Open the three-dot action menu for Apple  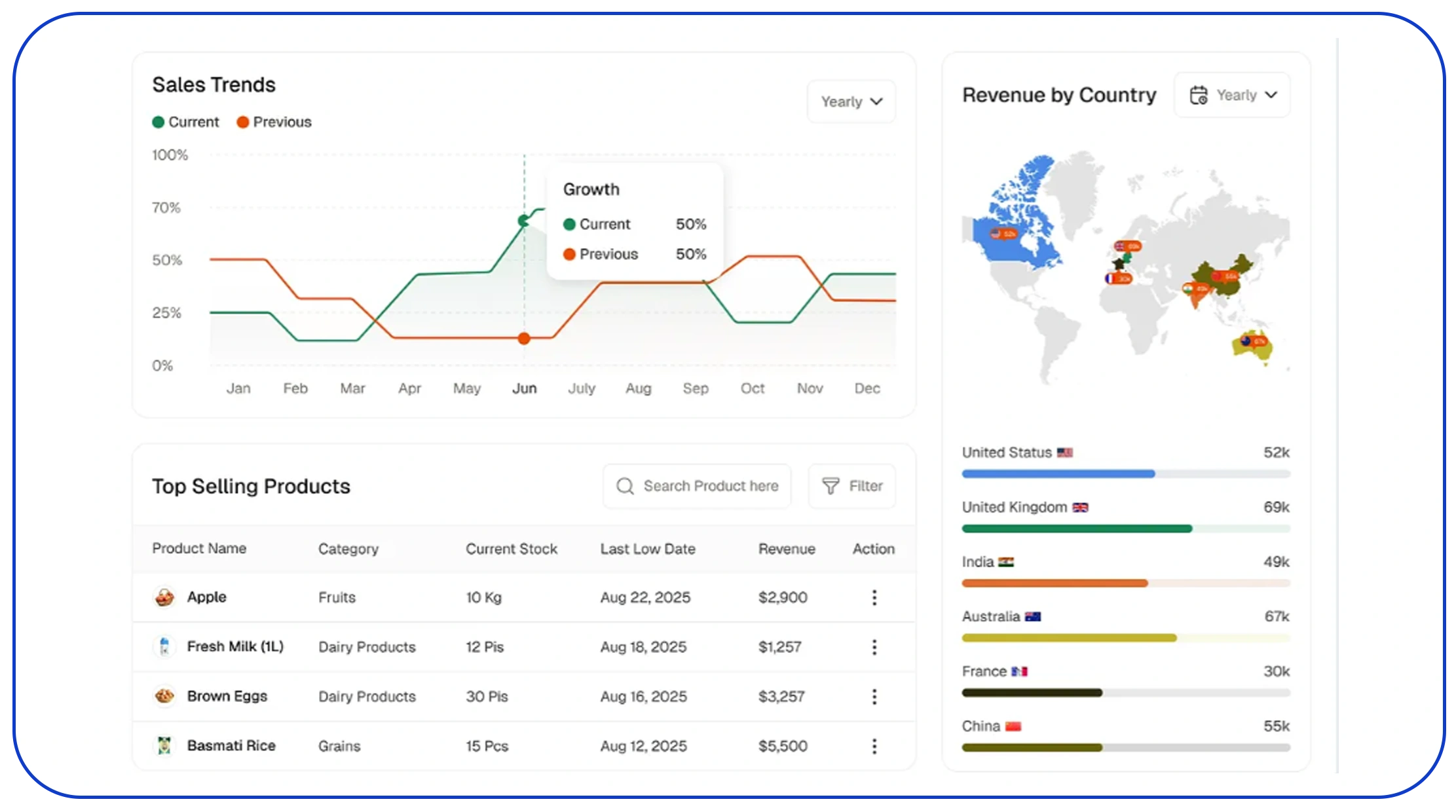coord(874,597)
